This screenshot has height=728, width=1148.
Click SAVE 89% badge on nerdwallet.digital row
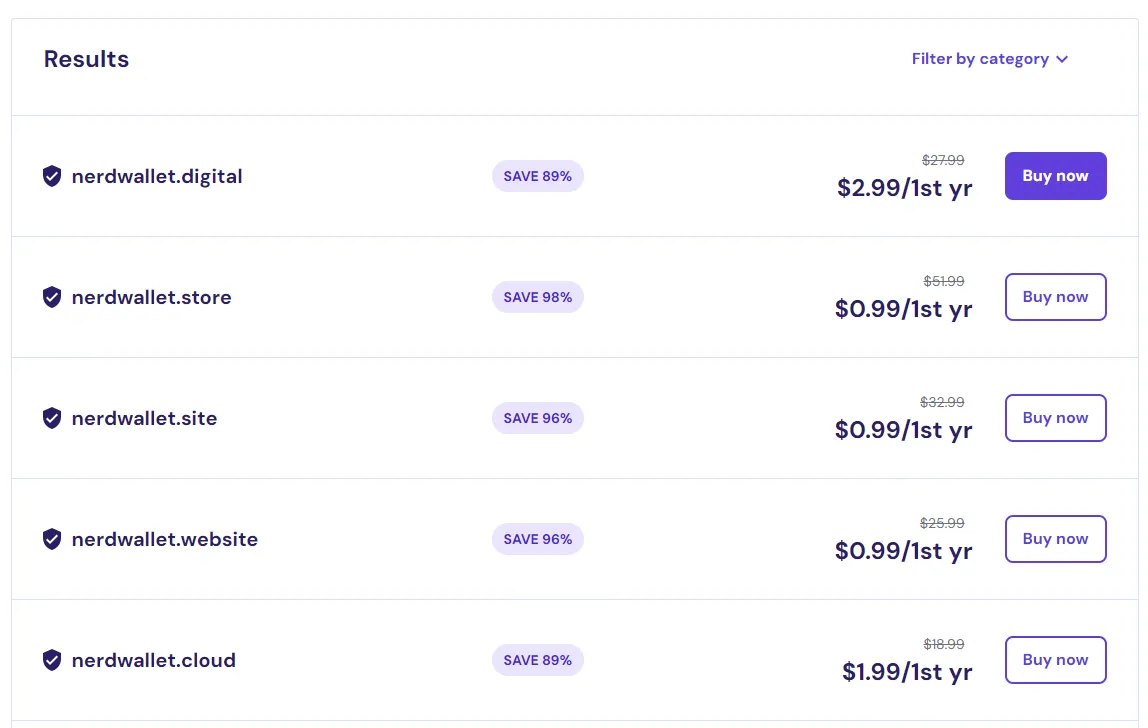point(537,177)
